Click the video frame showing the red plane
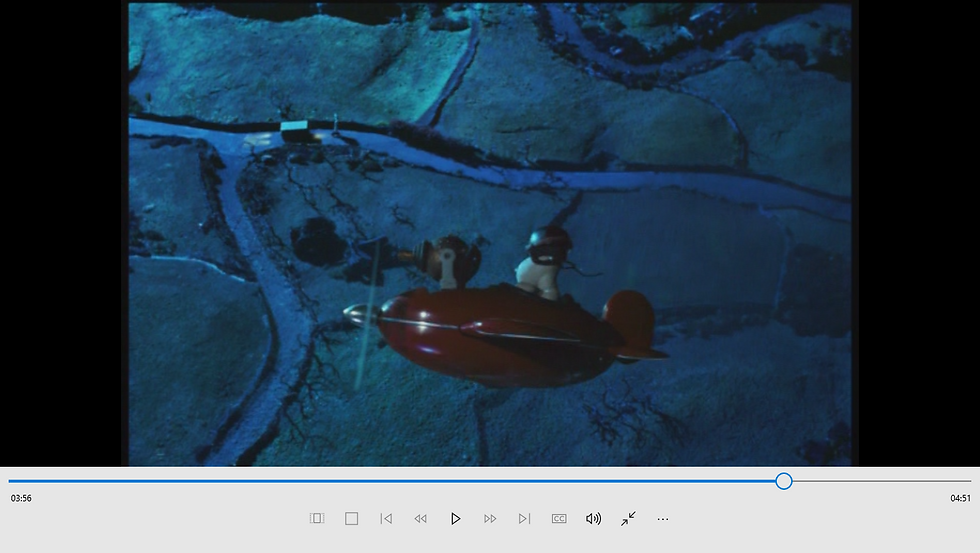The image size is (980, 553). pos(490,234)
